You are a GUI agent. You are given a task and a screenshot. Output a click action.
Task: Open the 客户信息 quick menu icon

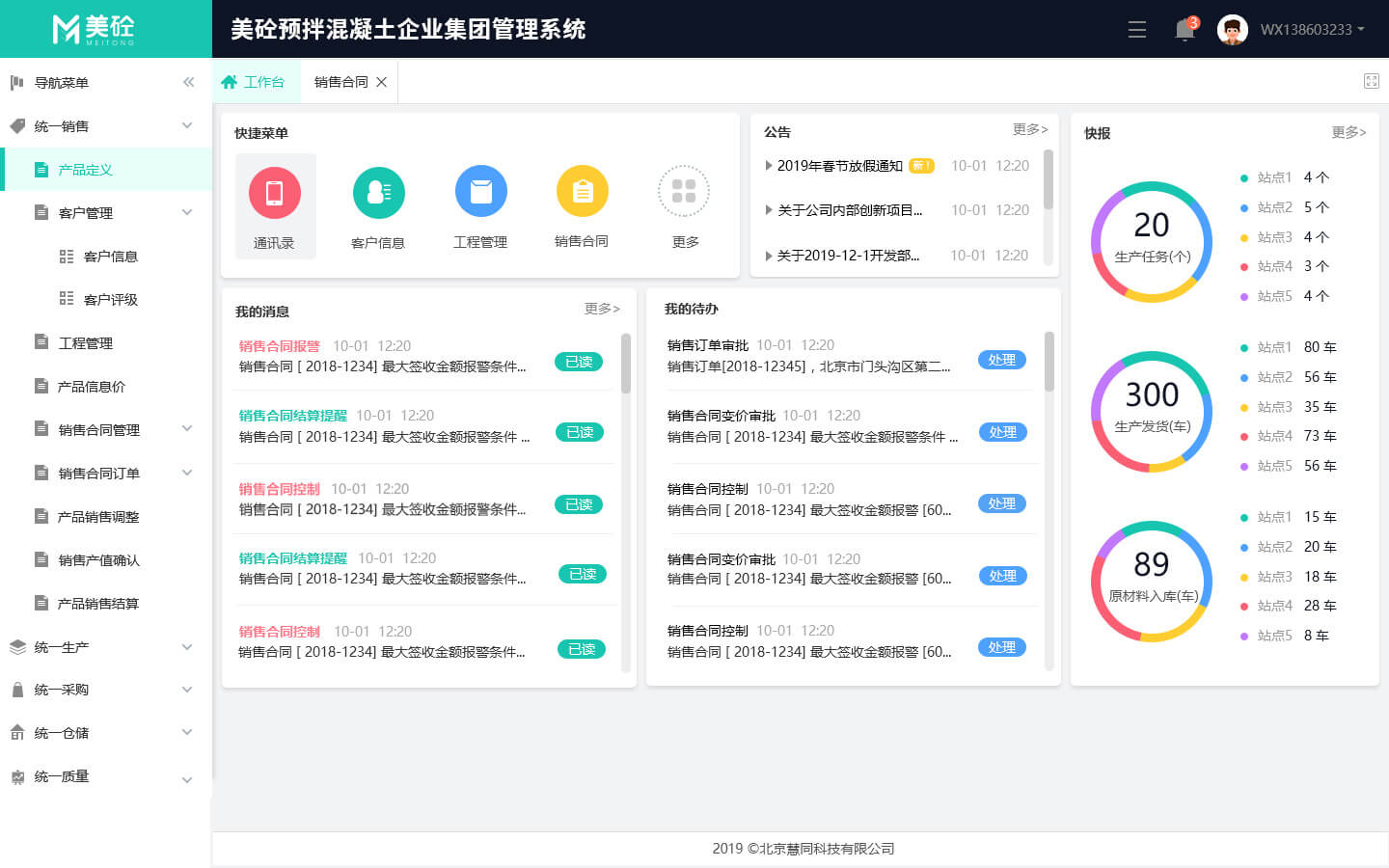pyautogui.click(x=378, y=194)
